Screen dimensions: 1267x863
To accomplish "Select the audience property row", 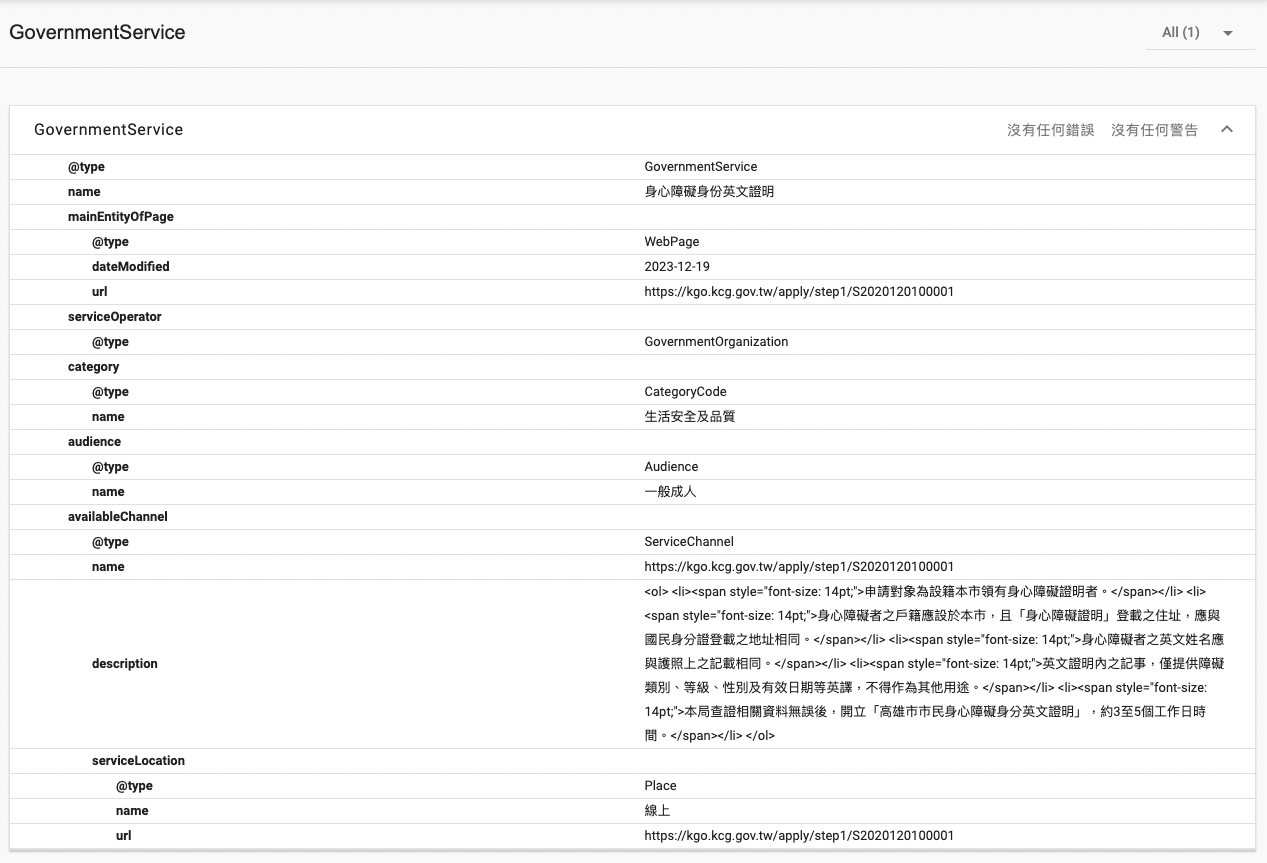I will point(94,442).
